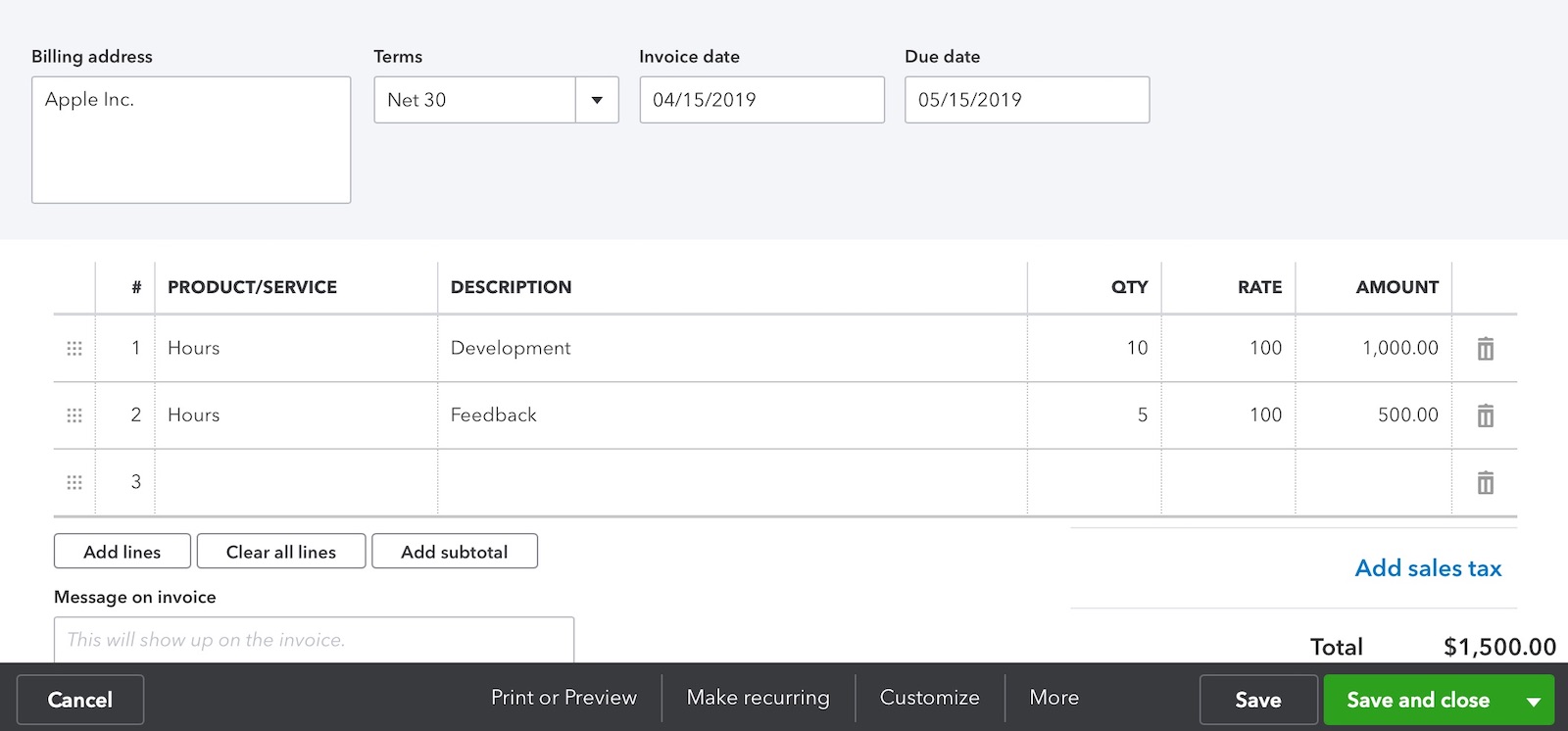Open the More menu
Image resolution: width=1568 pixels, height=731 pixels.
coord(1053,698)
